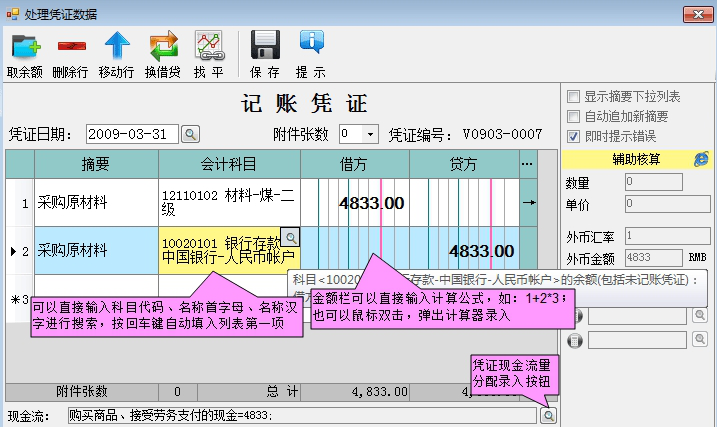This screenshot has width=717, height=444.
Task: Select the 摘要 cell in row 1
Action: coord(96,202)
